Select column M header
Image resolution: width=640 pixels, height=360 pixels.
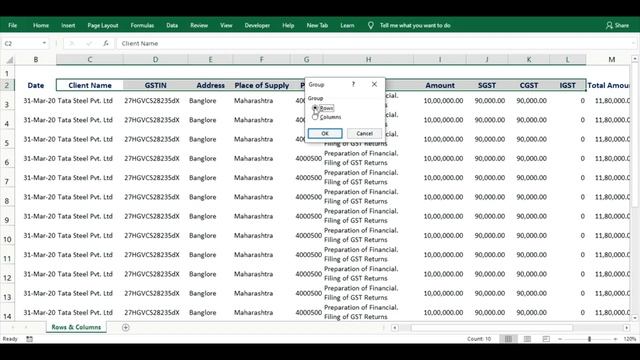[611, 60]
